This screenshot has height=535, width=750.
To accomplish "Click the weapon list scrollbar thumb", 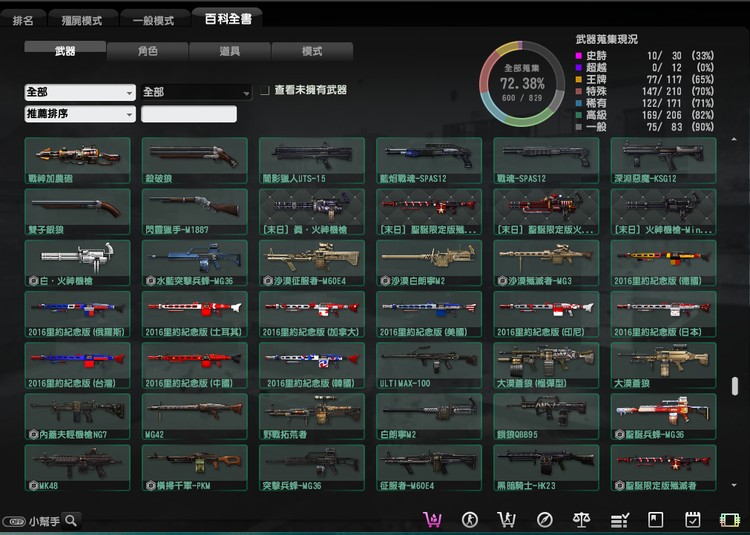I will (x=735, y=386).
